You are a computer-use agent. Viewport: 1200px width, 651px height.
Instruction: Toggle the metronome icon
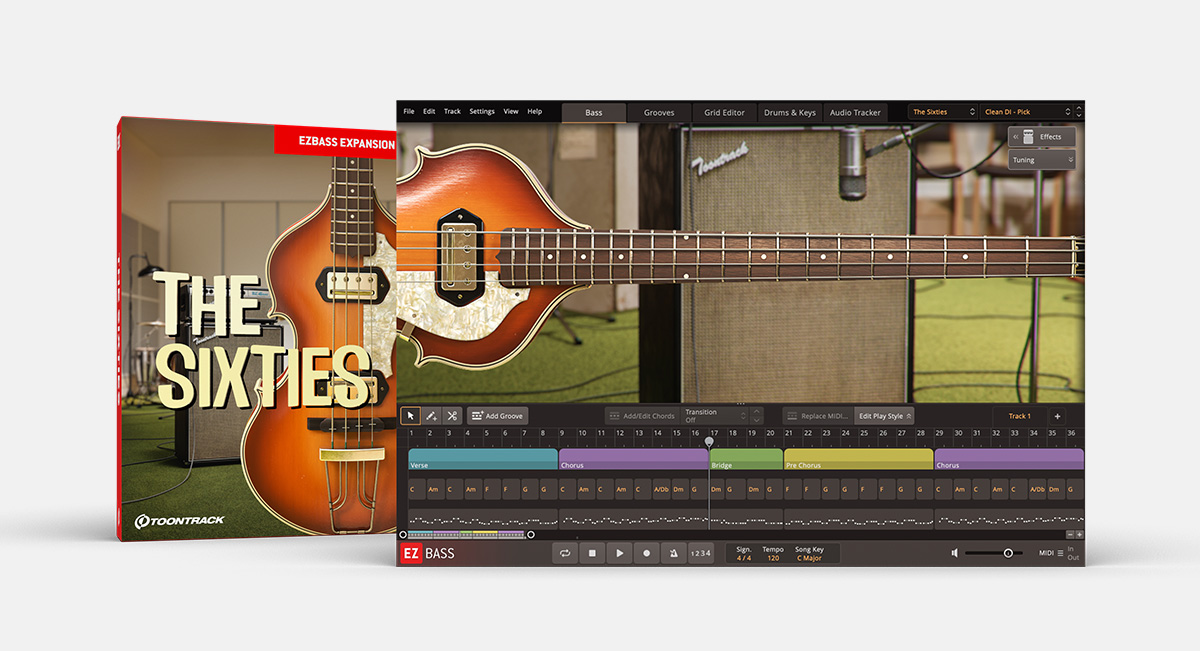coord(673,553)
